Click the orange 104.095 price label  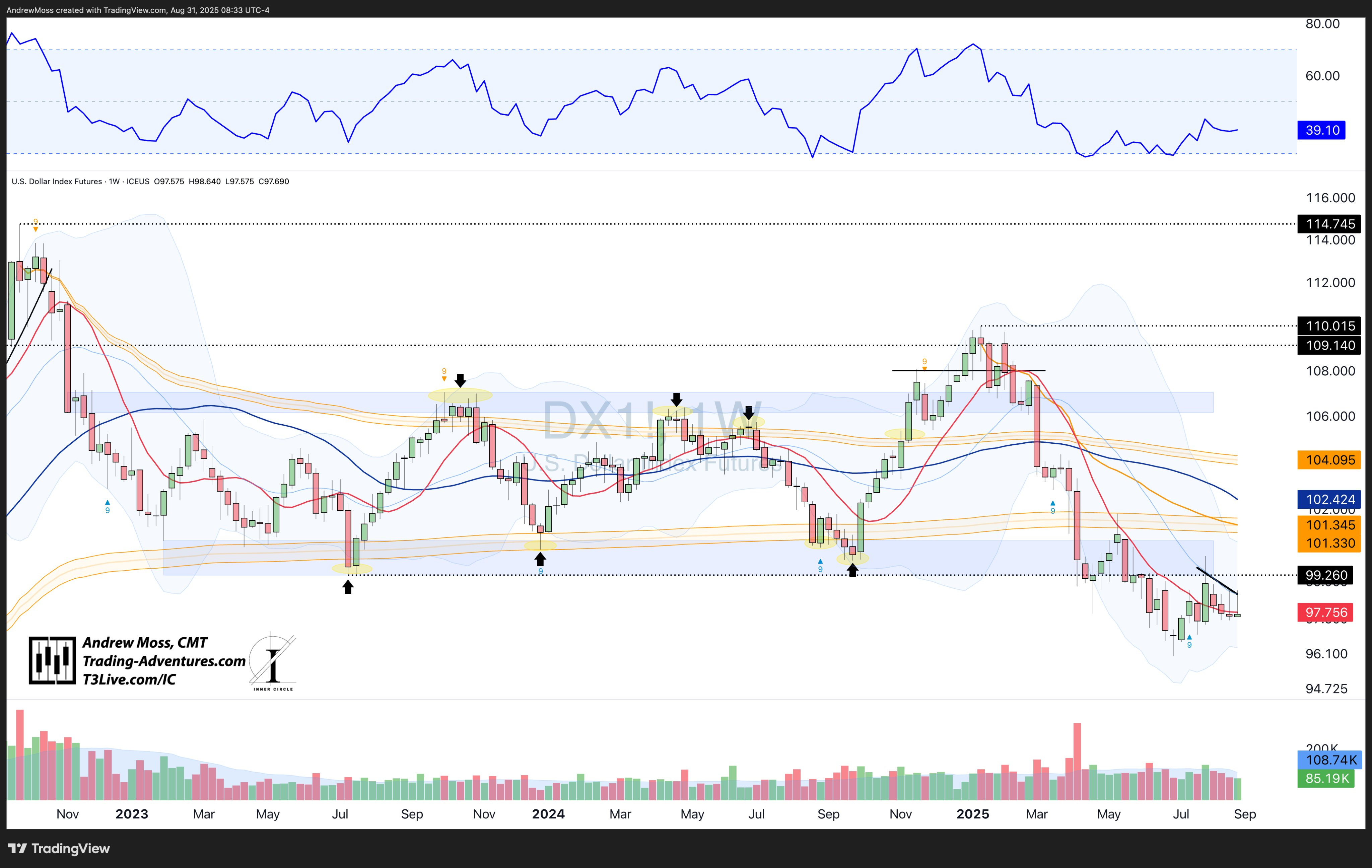point(1329,460)
